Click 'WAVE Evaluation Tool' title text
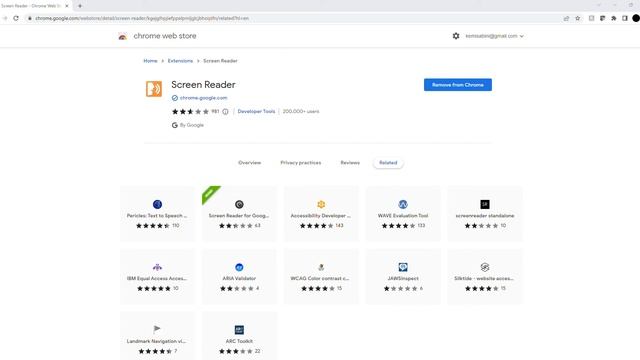 click(403, 216)
